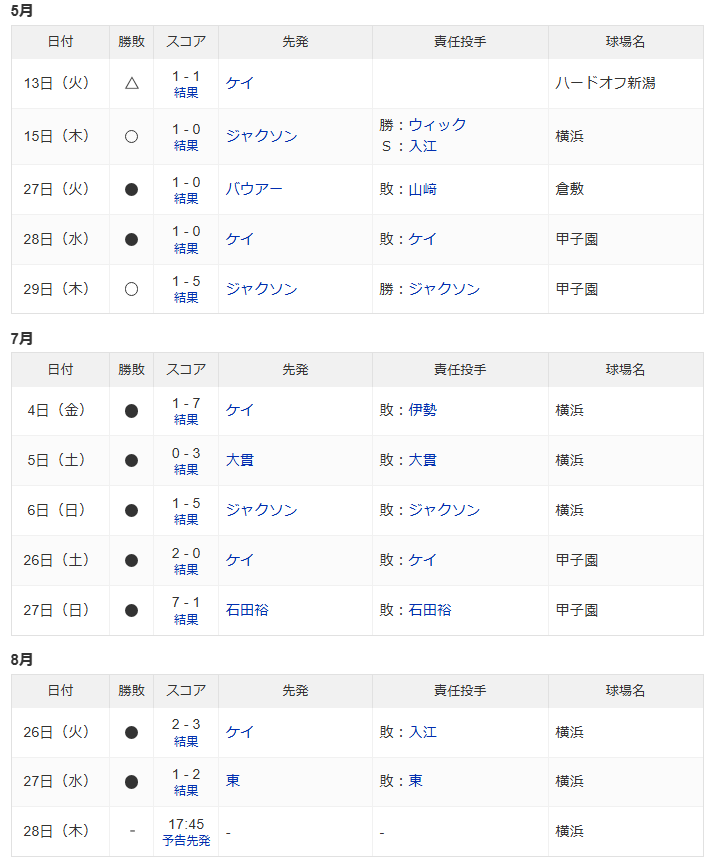Click starter ジャクソン on May 15

click(262, 136)
